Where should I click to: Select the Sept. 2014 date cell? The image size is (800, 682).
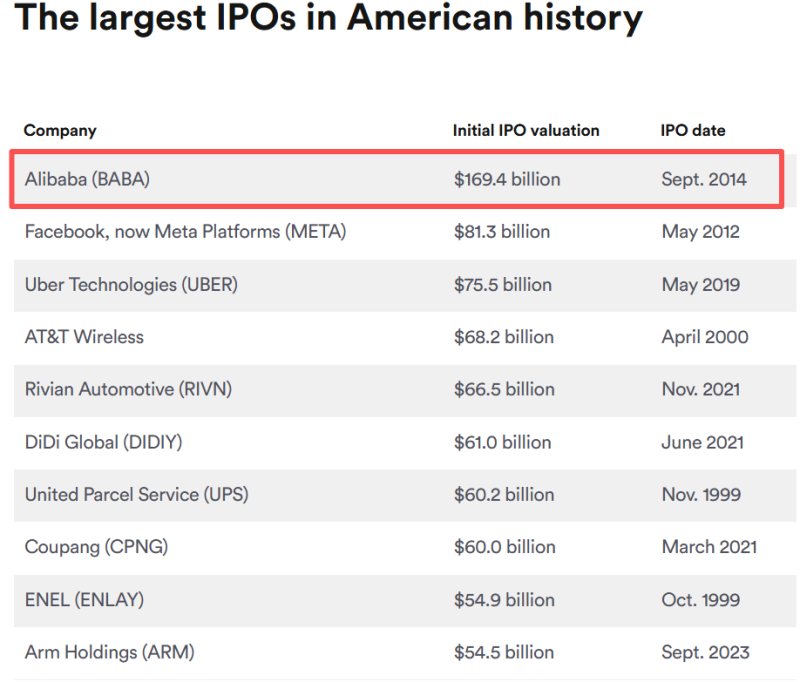704,180
